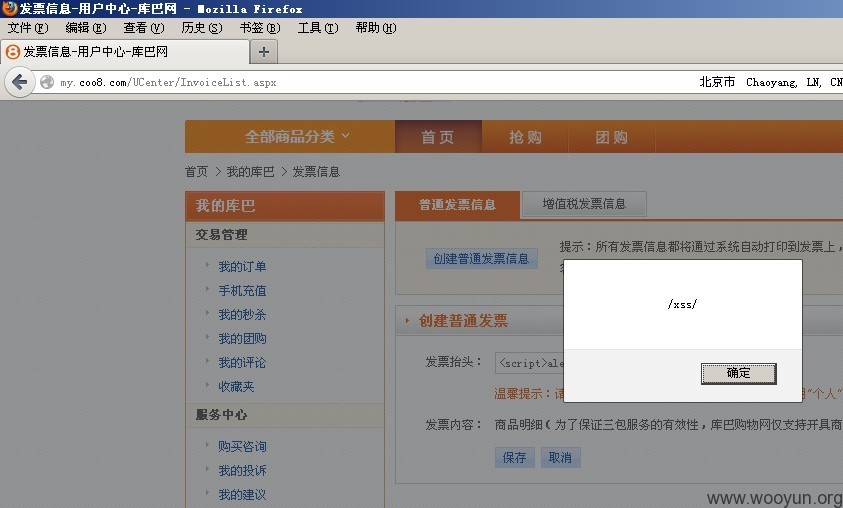The image size is (843, 508).
Task: Click 创建普通发票信息 button
Action: [481, 259]
